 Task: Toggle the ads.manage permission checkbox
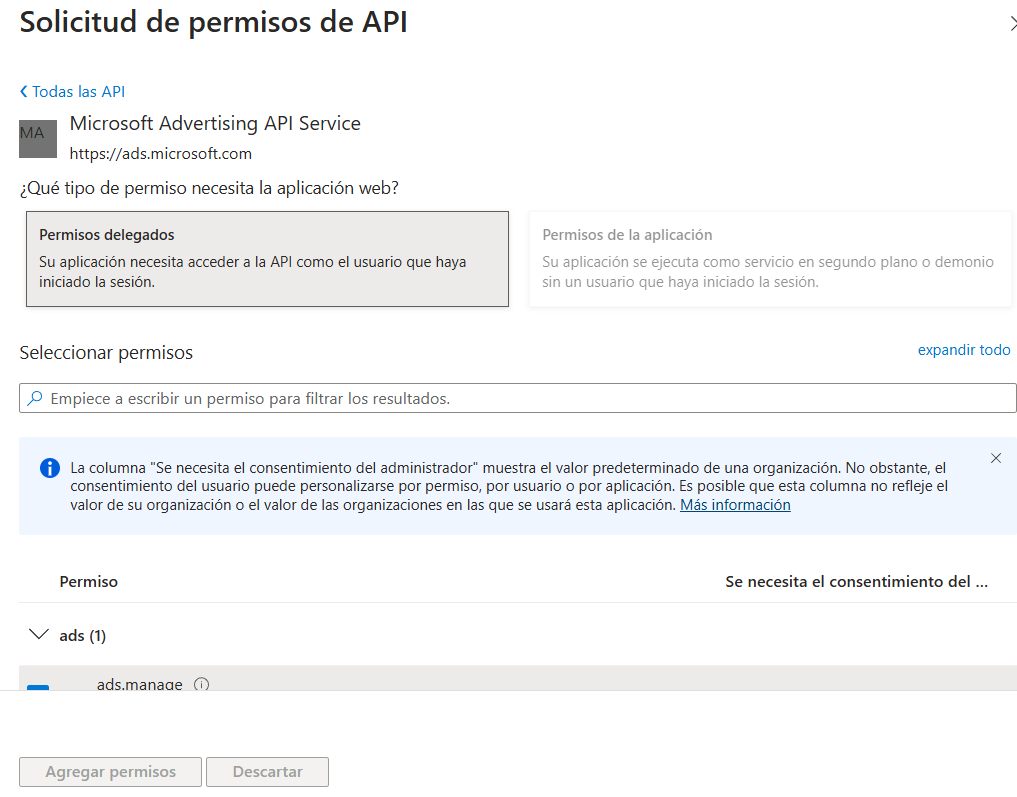(38, 687)
